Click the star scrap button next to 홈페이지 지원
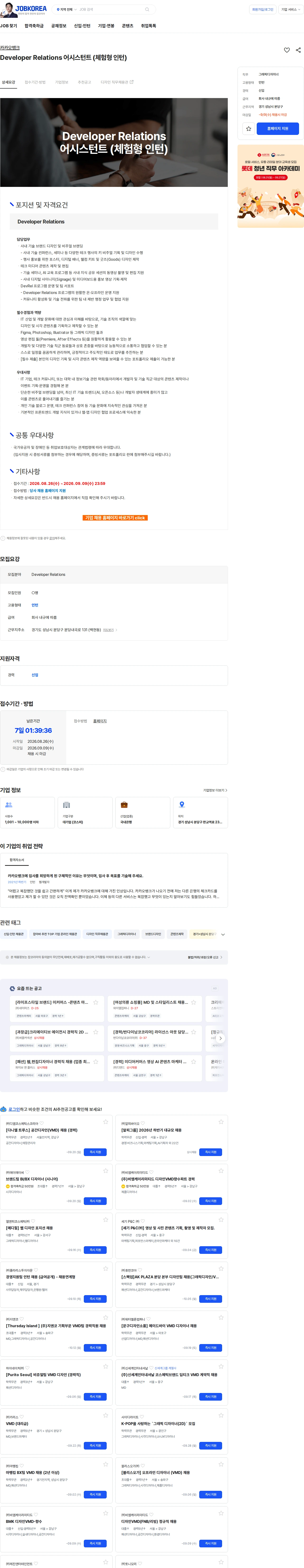This screenshot has height=1568, width=304. point(249,128)
